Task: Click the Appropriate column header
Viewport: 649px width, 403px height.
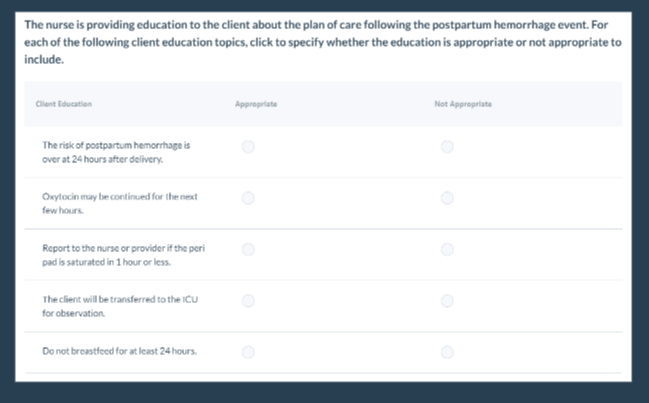Action: tap(256, 104)
